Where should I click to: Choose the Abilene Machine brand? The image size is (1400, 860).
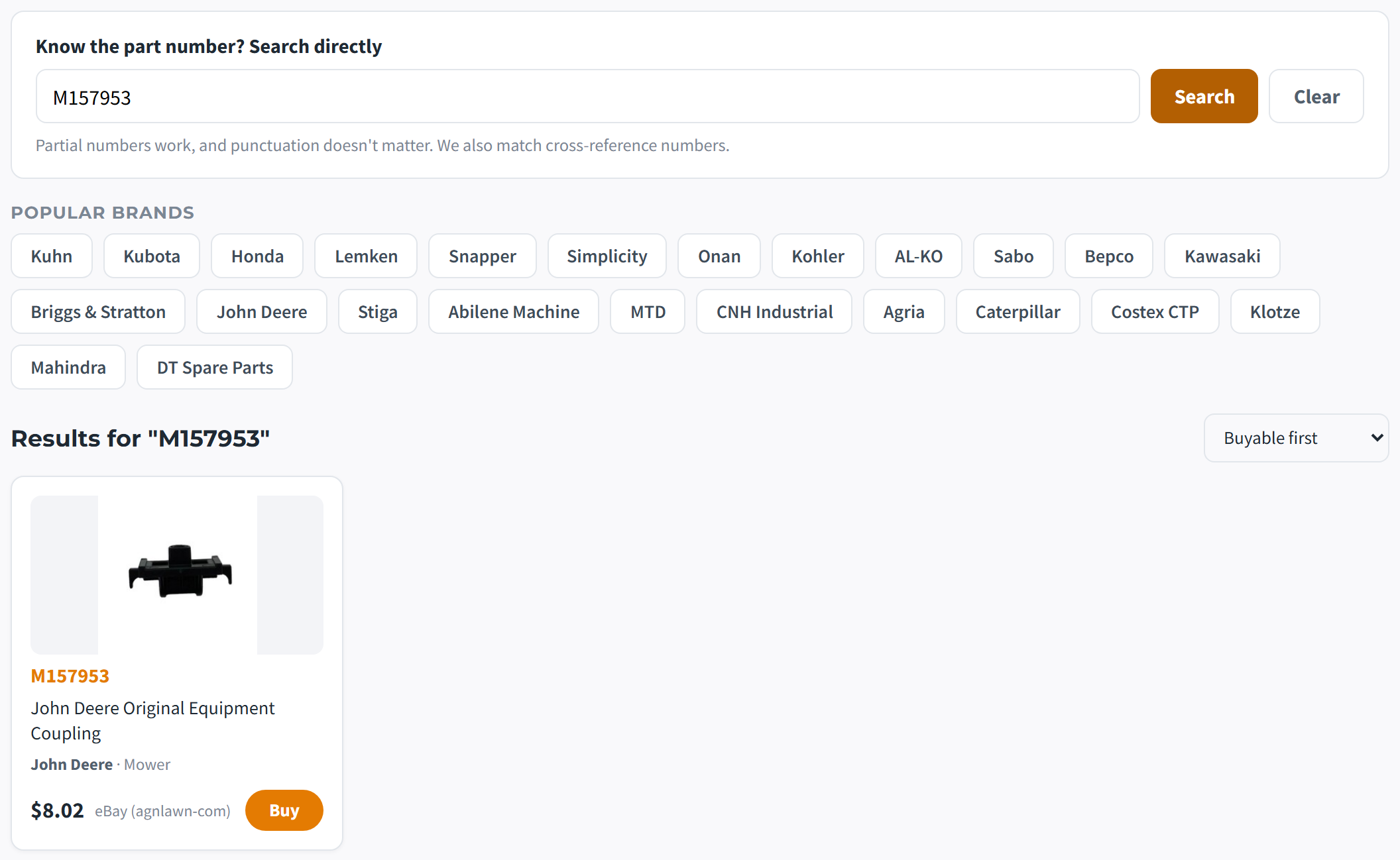[514, 312]
